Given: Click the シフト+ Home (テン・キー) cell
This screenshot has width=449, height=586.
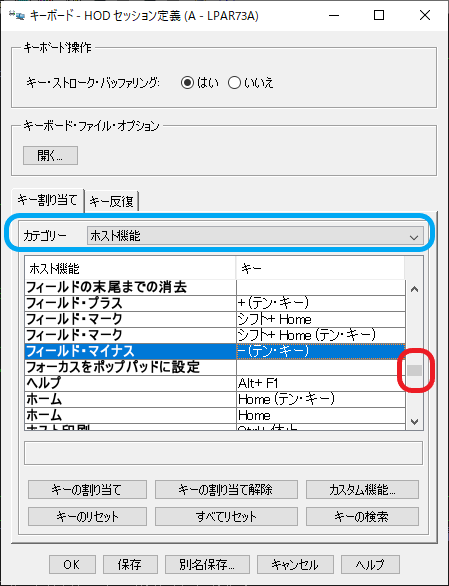Looking at the screenshot, I should tap(321, 335).
